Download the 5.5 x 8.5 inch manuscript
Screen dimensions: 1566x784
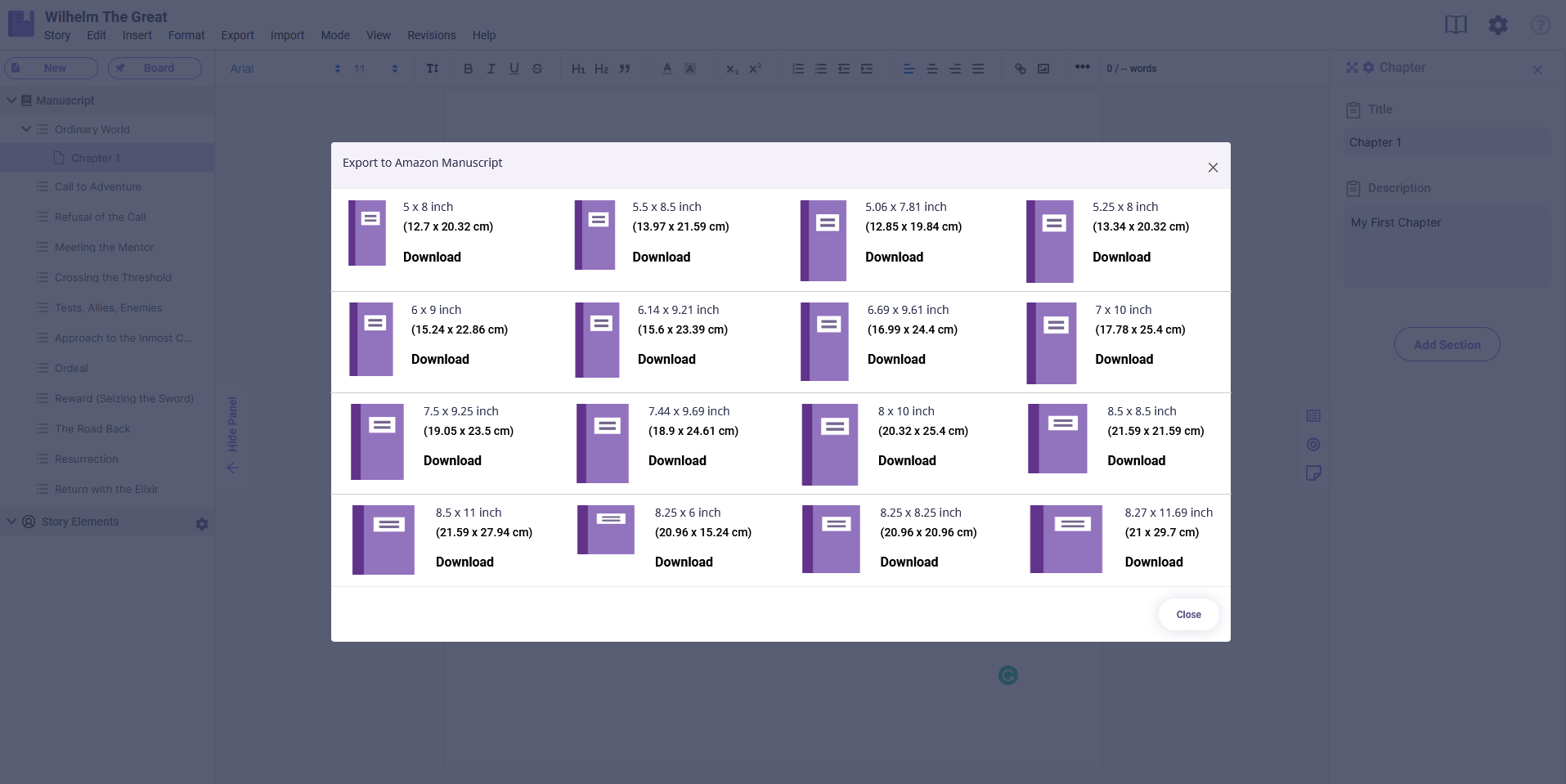661,257
